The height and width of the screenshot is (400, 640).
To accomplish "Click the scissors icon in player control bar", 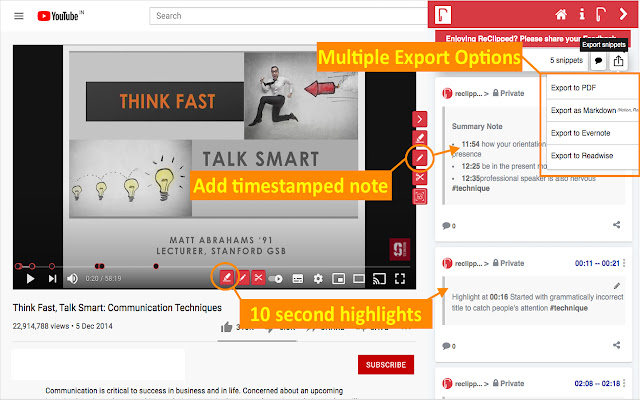I will coord(258,278).
